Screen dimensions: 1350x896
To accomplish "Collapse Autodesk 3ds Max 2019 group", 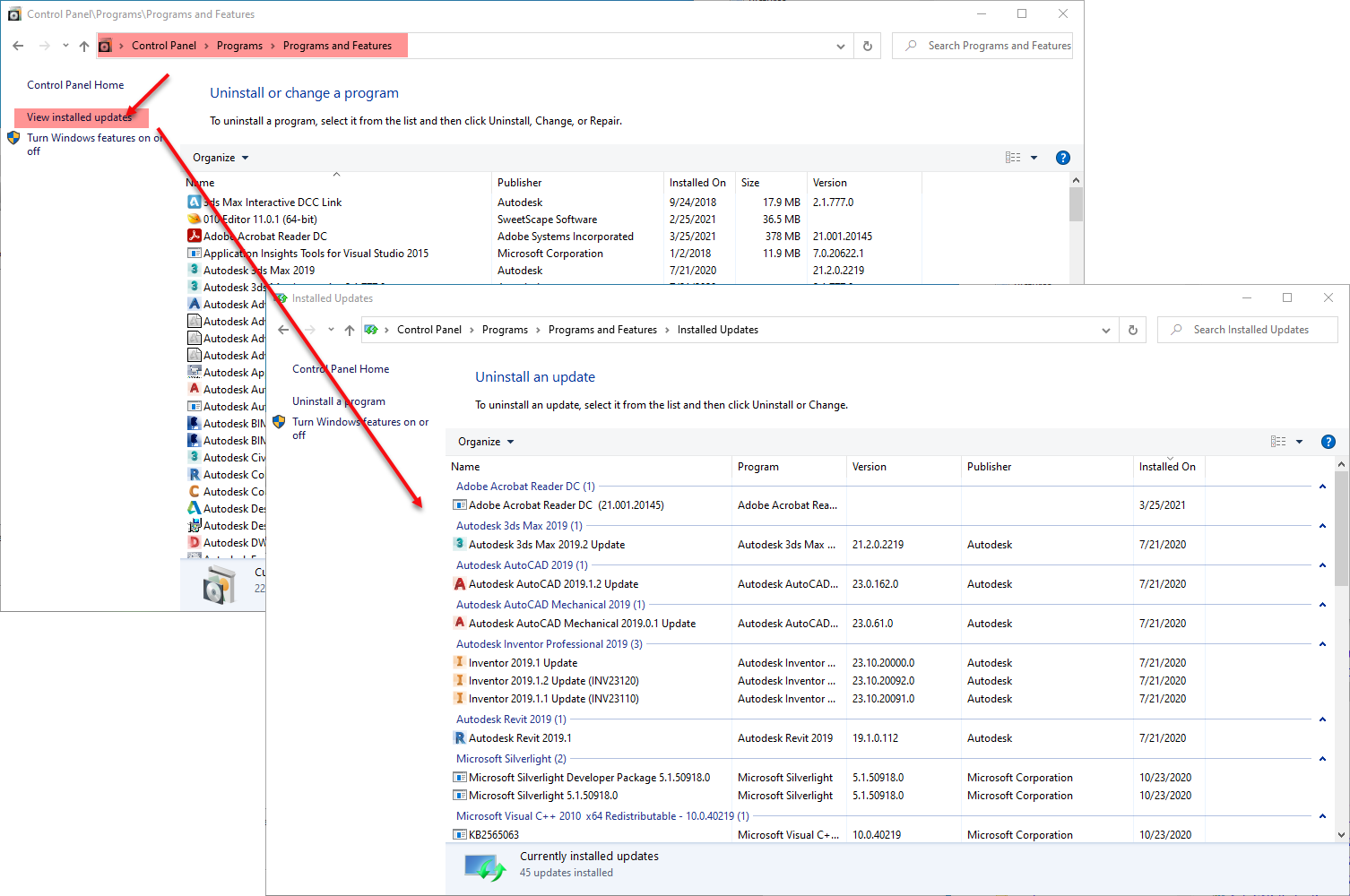I will 1322,526.
